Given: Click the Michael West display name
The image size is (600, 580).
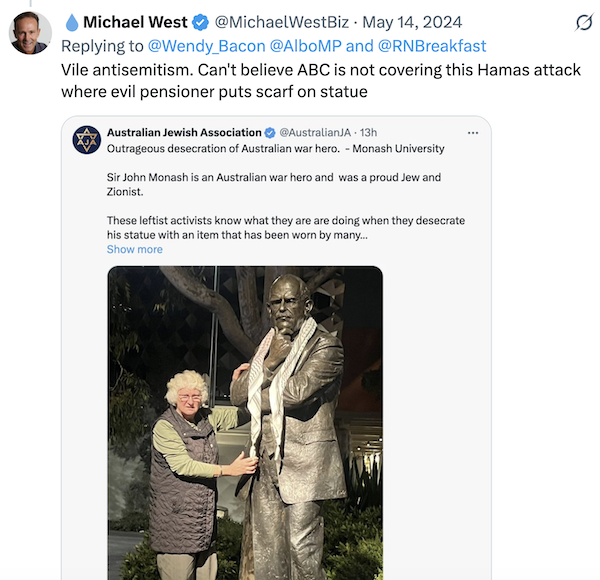Looking at the screenshot, I should tap(135, 22).
